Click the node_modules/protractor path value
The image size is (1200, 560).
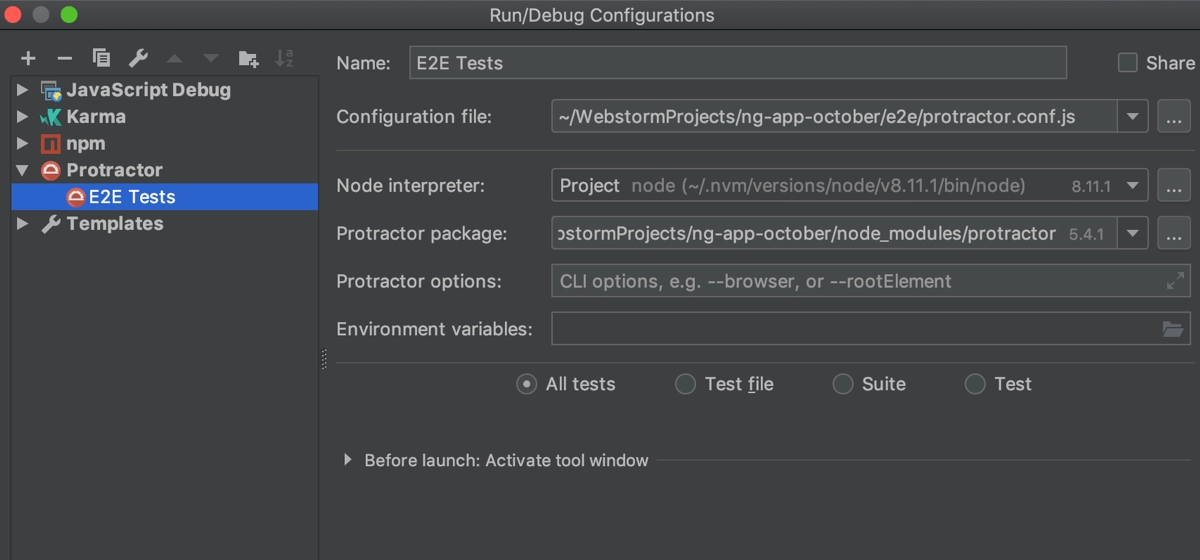point(808,234)
